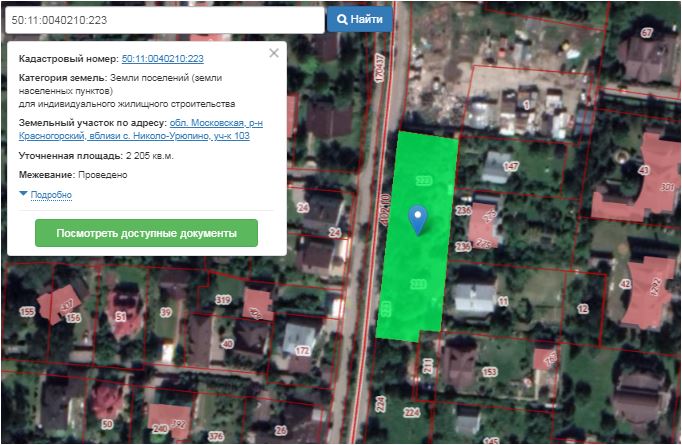Image resolution: width=682 pixels, height=445 pixels.
Task: Close the cadastral info panel
Action: [x=274, y=54]
